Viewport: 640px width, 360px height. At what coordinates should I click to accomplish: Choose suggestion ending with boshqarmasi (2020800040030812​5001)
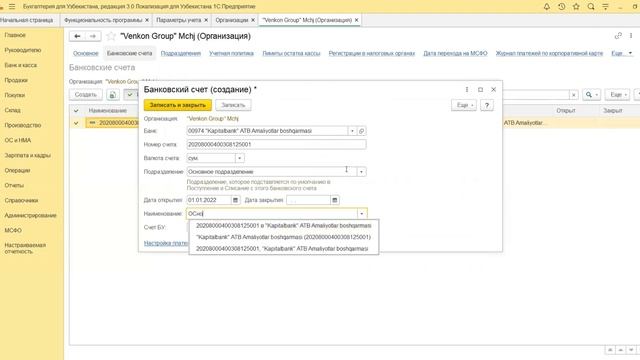pos(283,237)
